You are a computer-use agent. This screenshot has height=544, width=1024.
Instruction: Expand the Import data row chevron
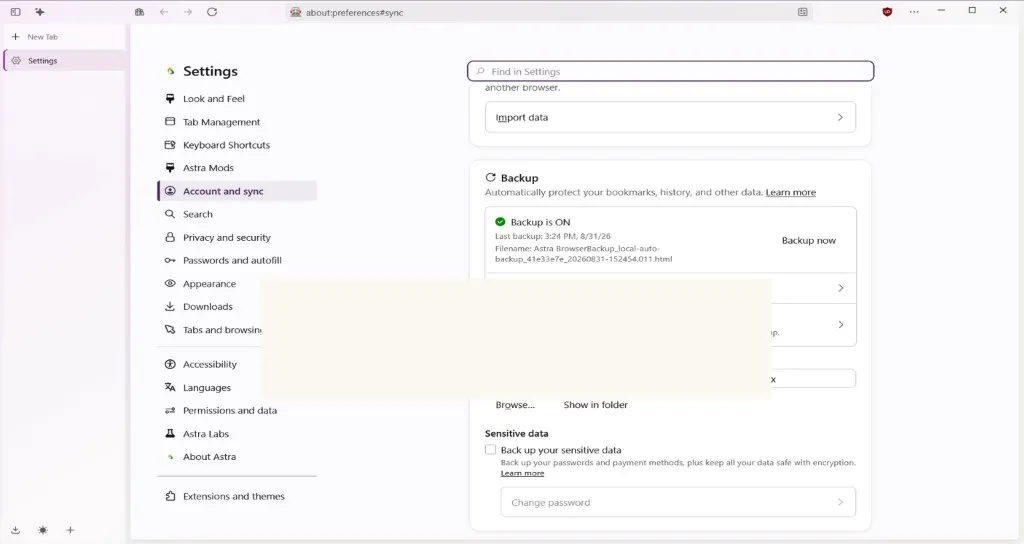840,118
